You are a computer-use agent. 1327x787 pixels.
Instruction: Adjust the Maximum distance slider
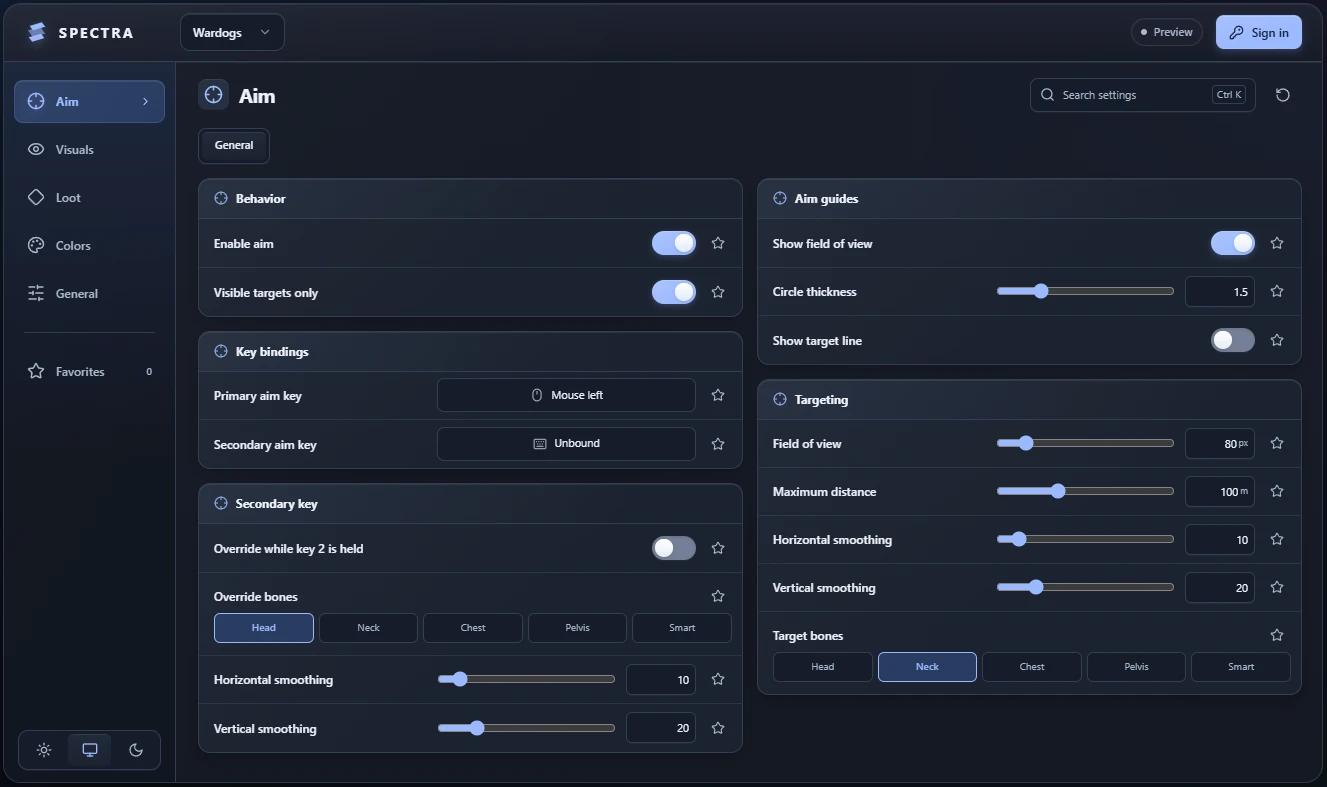pos(1085,491)
